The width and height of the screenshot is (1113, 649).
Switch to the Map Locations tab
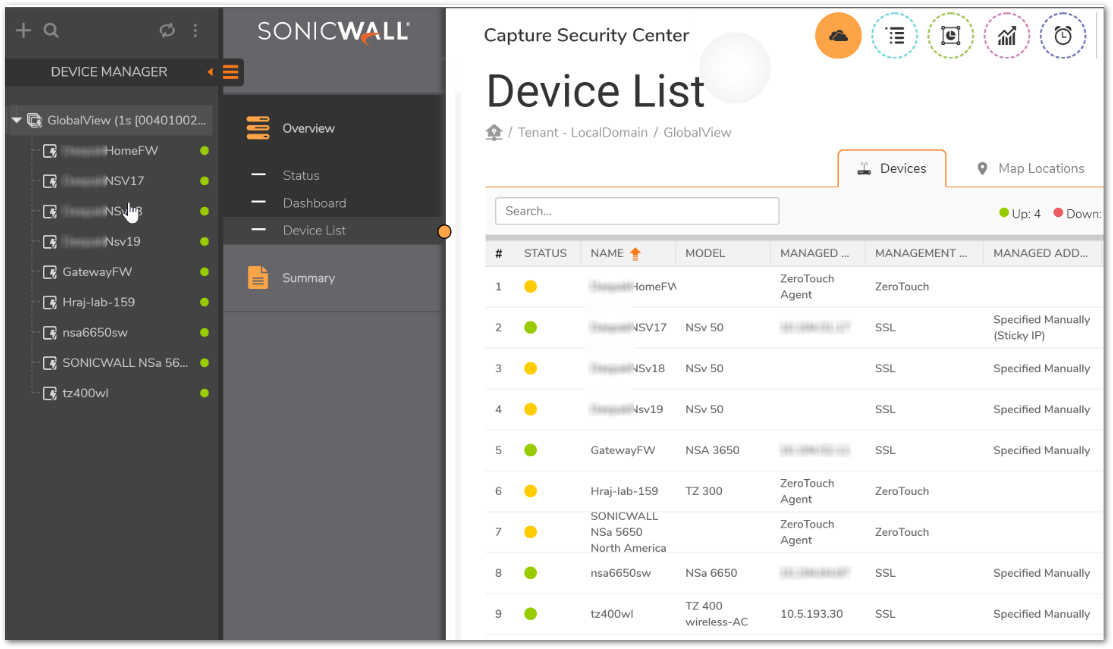click(x=1030, y=169)
